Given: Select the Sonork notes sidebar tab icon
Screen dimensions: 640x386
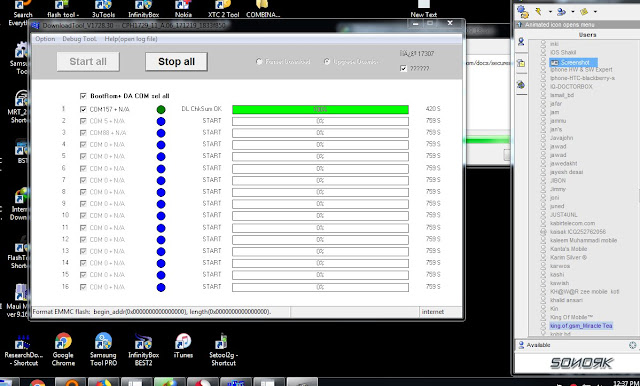Looking at the screenshot, I should coord(521,63).
